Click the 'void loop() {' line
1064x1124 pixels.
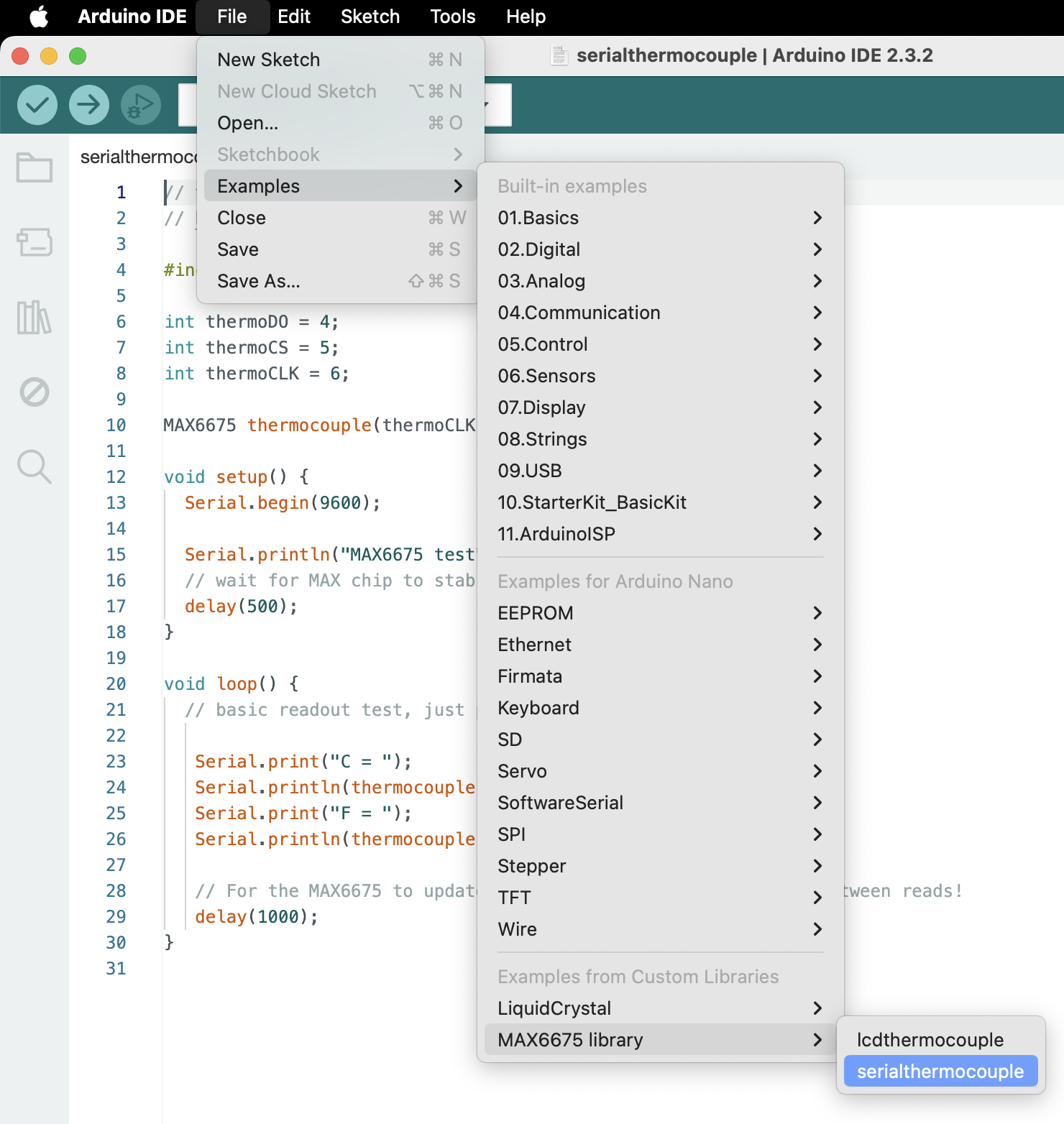pos(231,683)
